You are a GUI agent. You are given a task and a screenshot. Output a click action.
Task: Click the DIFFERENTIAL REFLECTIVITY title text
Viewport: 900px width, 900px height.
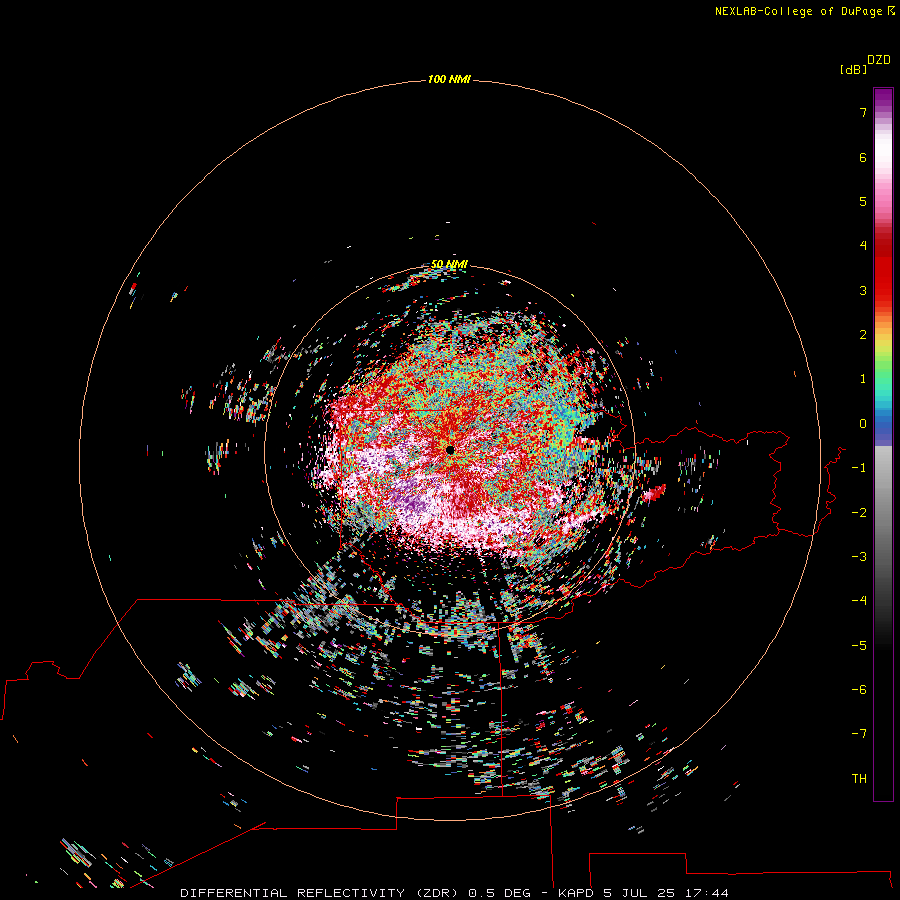tap(292, 893)
